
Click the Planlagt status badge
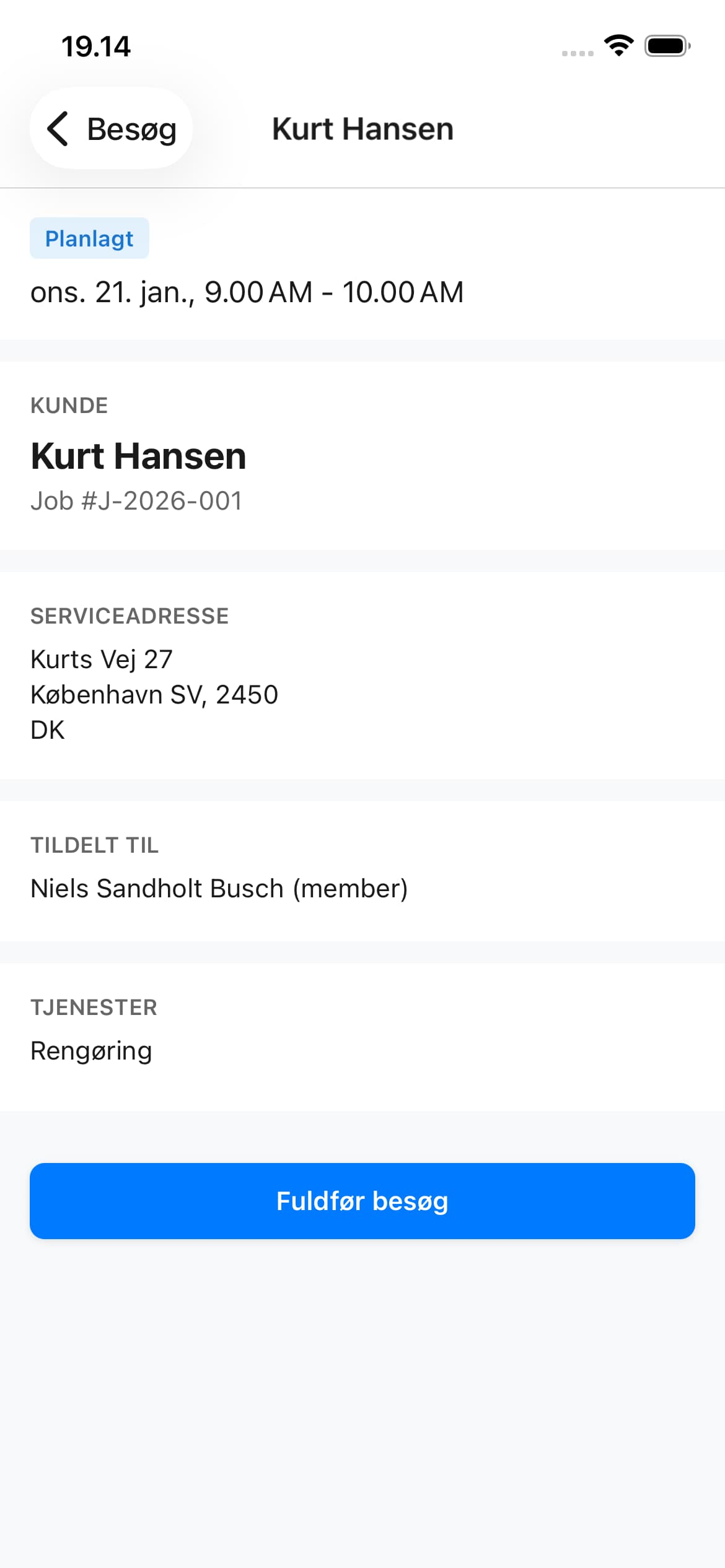(x=89, y=238)
